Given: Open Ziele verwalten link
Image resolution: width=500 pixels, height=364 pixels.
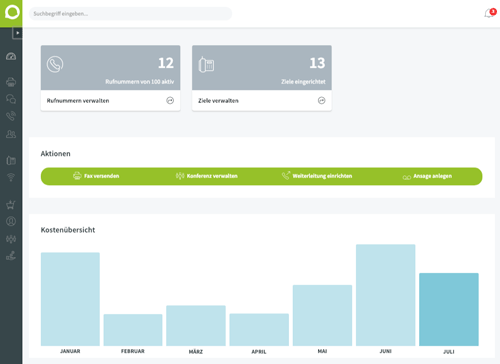Looking at the screenshot, I should (x=218, y=101).
